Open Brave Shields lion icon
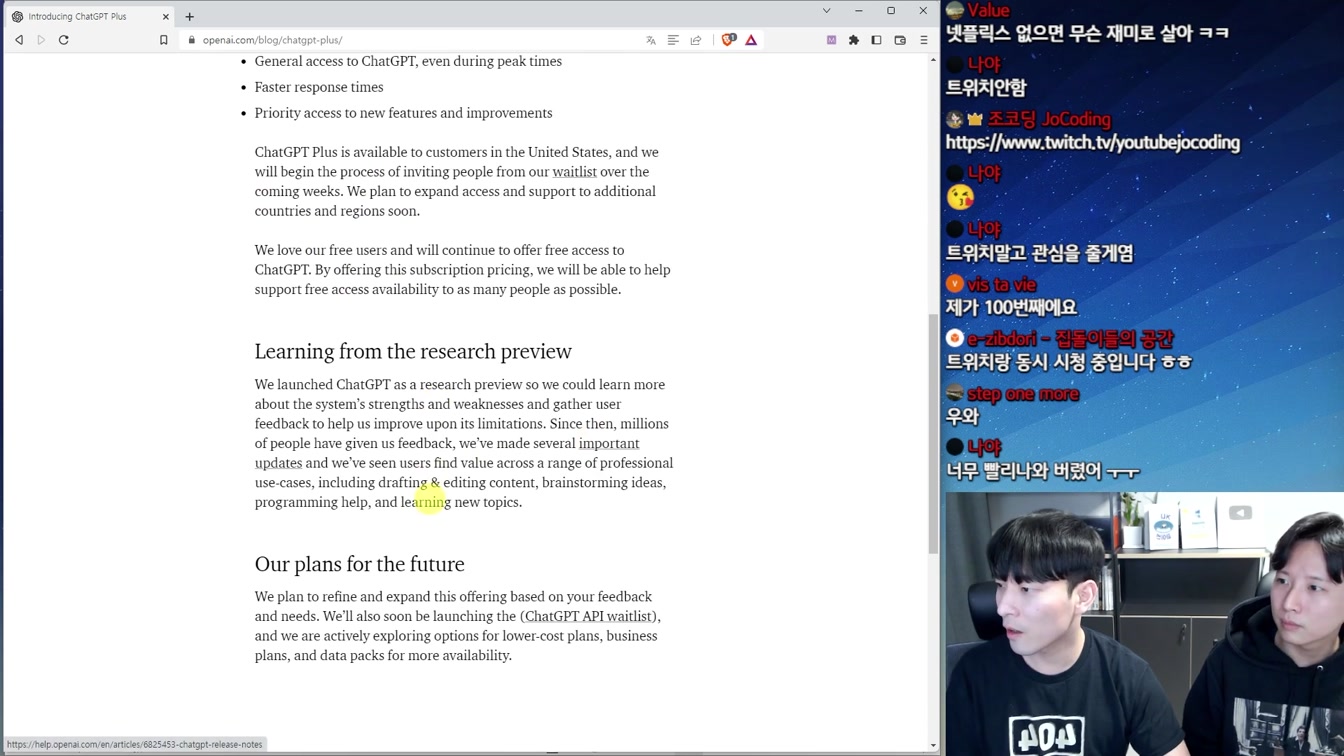Image resolution: width=1344 pixels, height=756 pixels. [x=728, y=40]
